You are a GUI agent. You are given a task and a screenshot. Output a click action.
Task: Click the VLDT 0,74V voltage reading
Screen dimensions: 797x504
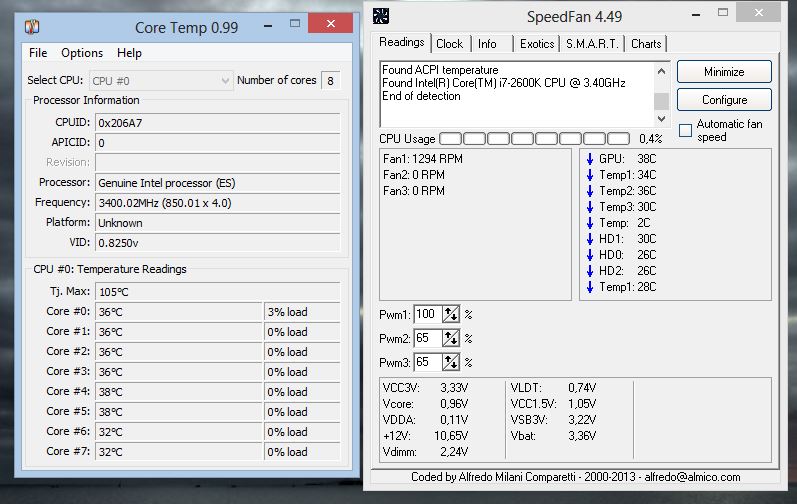(x=554, y=388)
